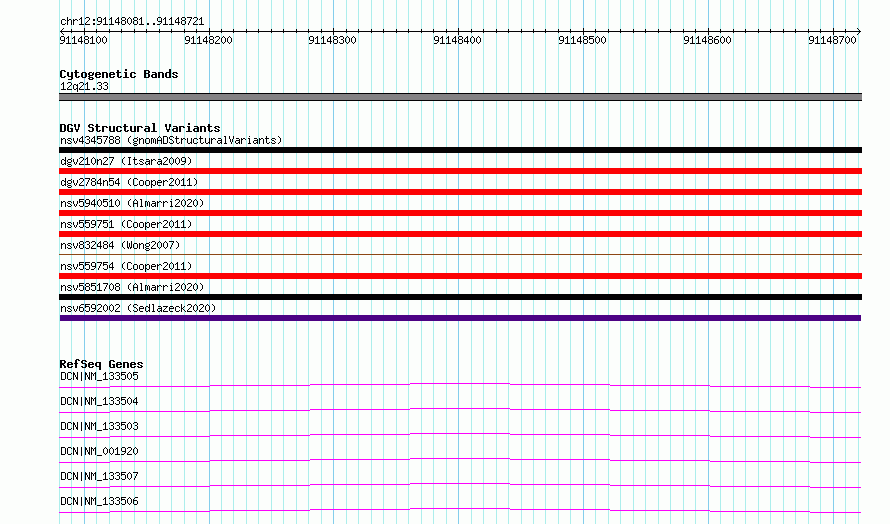890x524 pixels.
Task: Open variant nsv832484 (Wong2007) label
Action: [120, 245]
